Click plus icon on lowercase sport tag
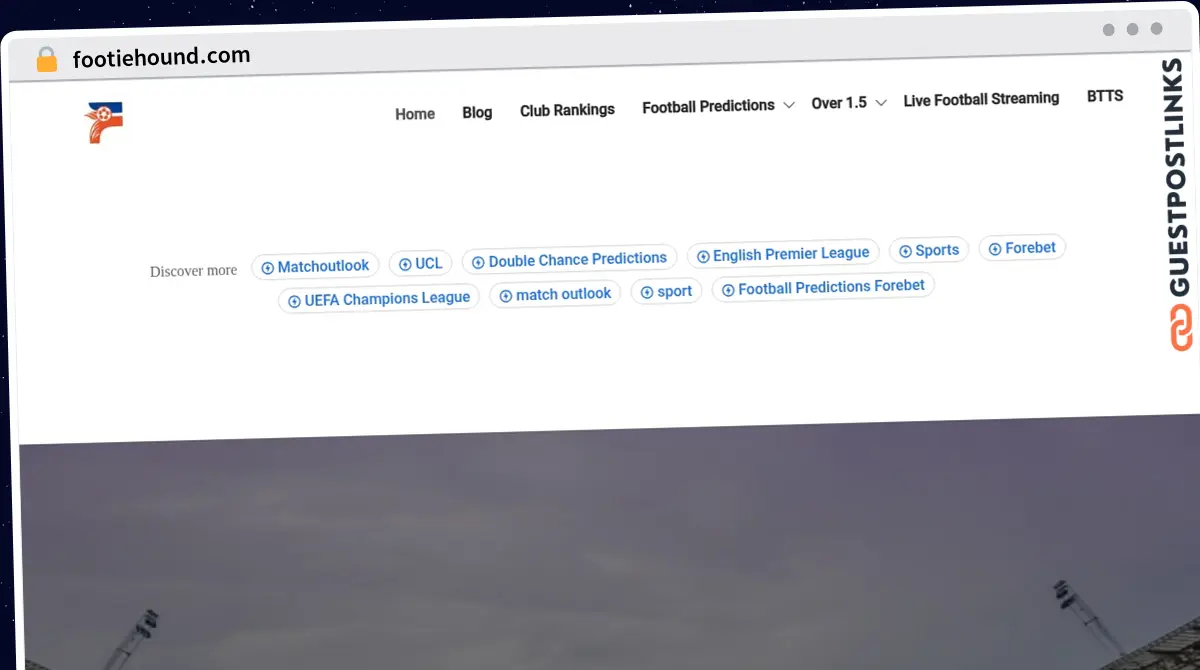1200x670 pixels. [x=647, y=292]
